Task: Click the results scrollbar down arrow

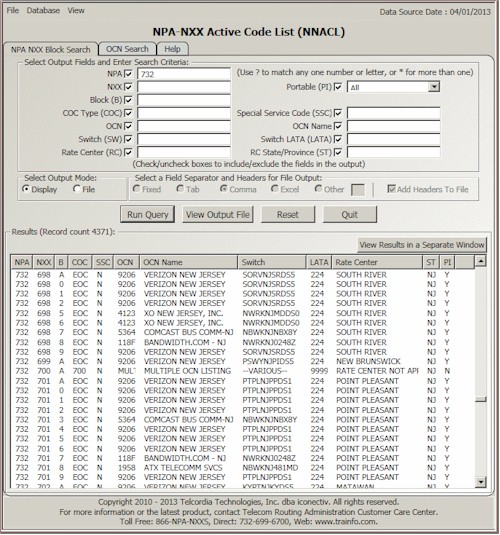Action: (481, 482)
